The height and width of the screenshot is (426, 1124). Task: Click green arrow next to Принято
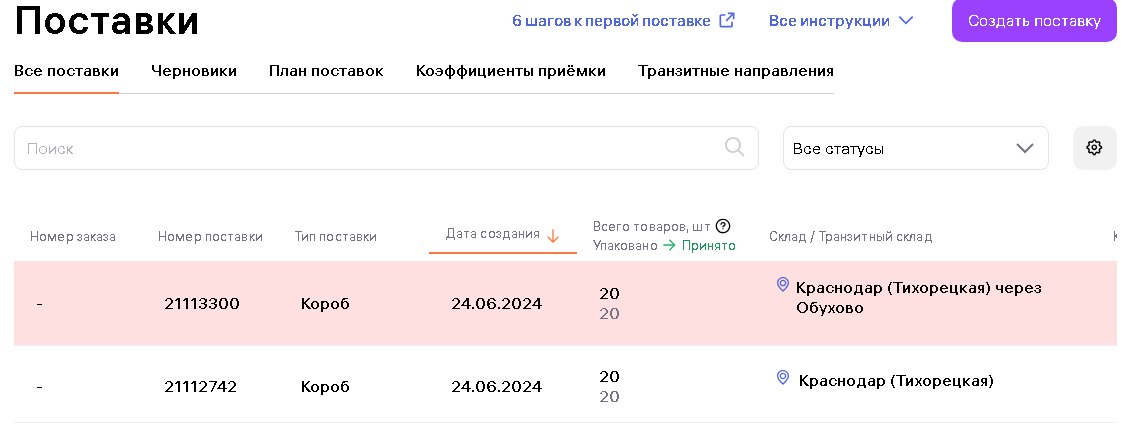click(x=669, y=245)
